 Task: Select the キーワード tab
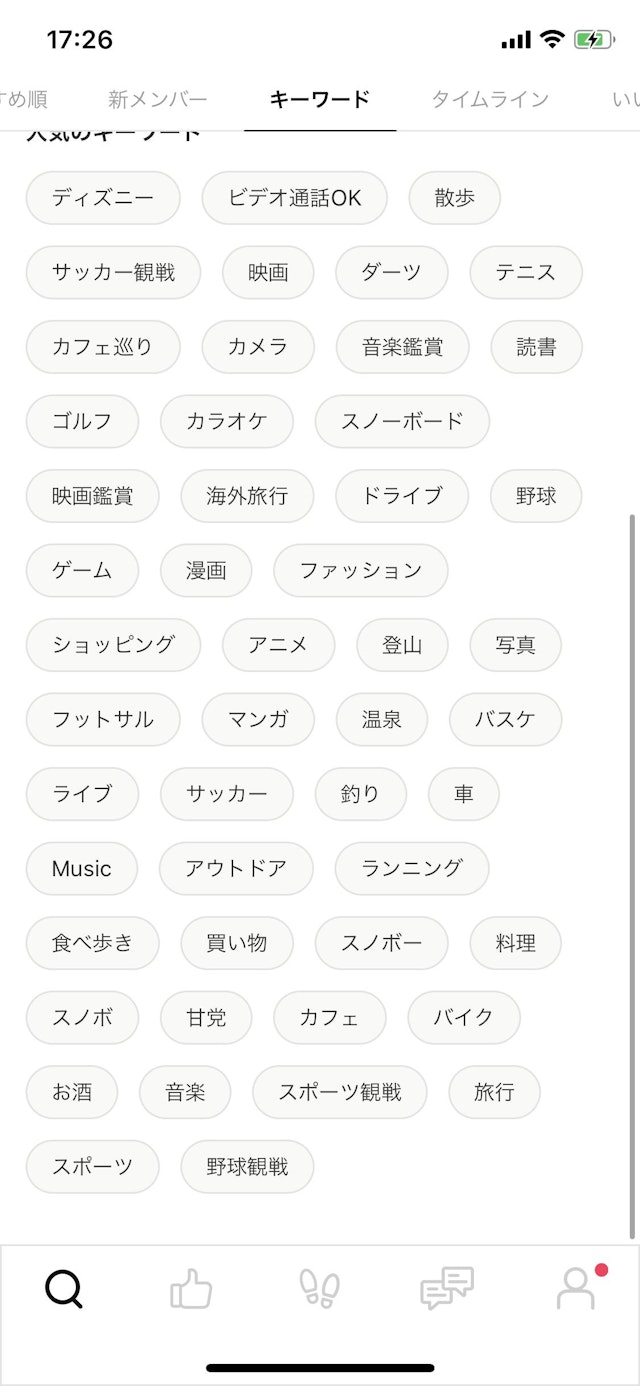[316, 98]
